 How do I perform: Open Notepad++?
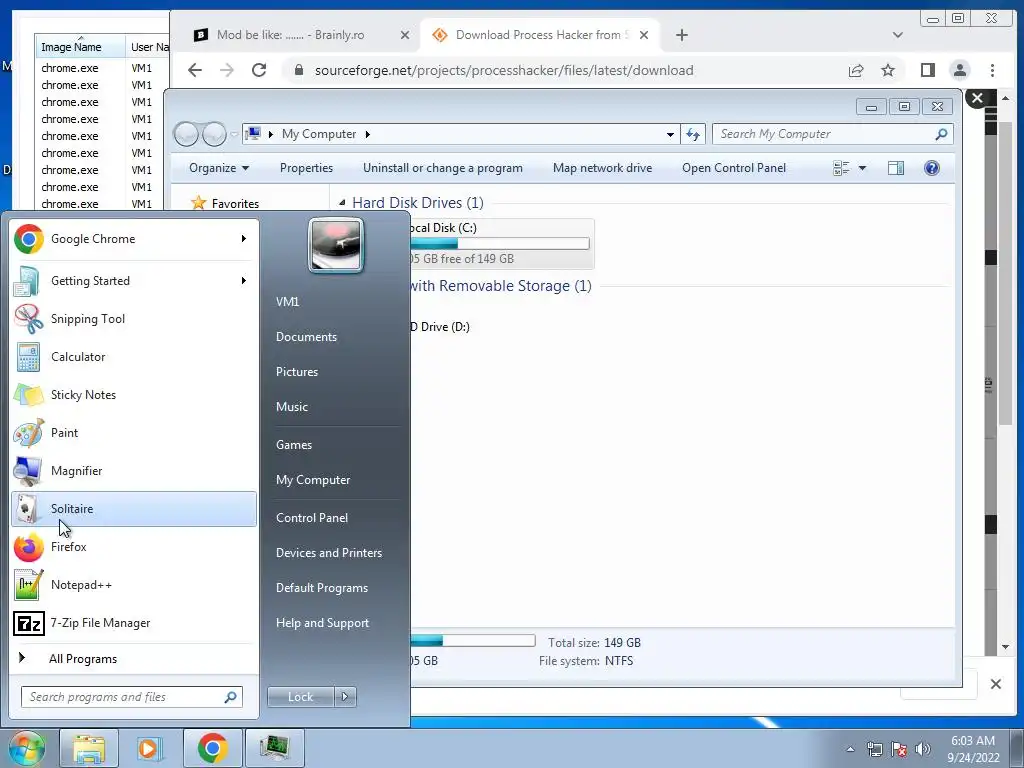(134, 584)
